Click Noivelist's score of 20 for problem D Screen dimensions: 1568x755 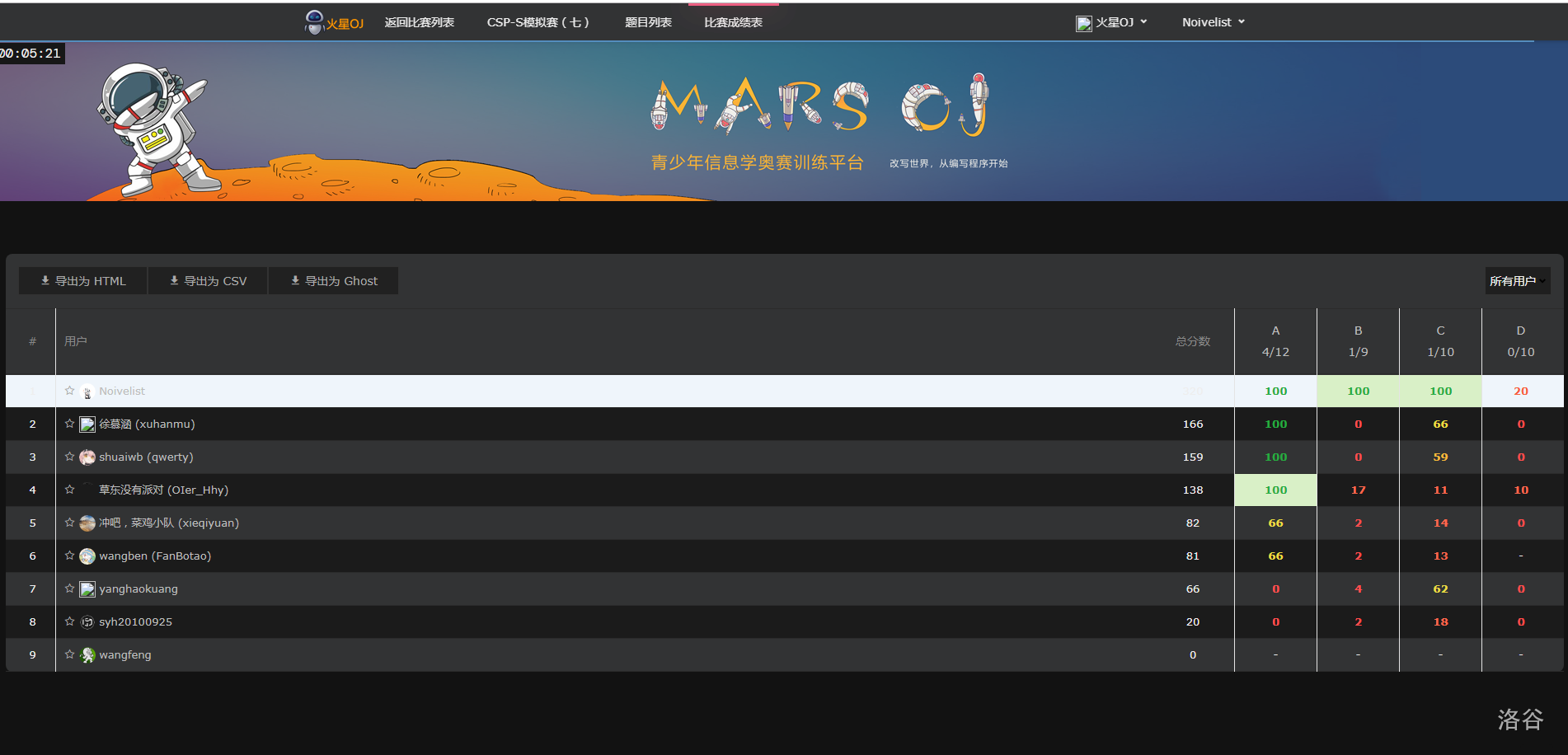tap(1521, 392)
